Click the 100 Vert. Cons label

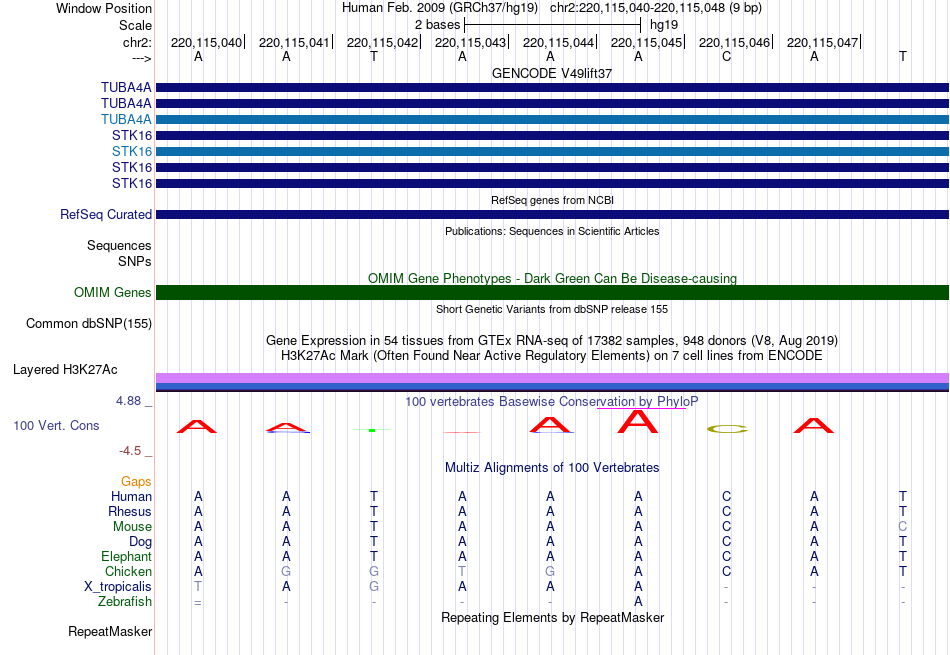tap(56, 426)
